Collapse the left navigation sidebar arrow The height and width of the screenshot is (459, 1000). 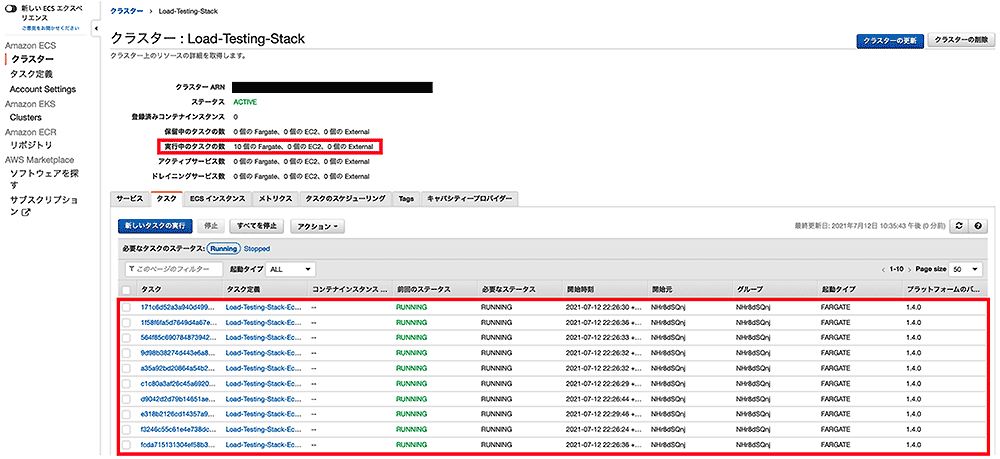(95, 28)
